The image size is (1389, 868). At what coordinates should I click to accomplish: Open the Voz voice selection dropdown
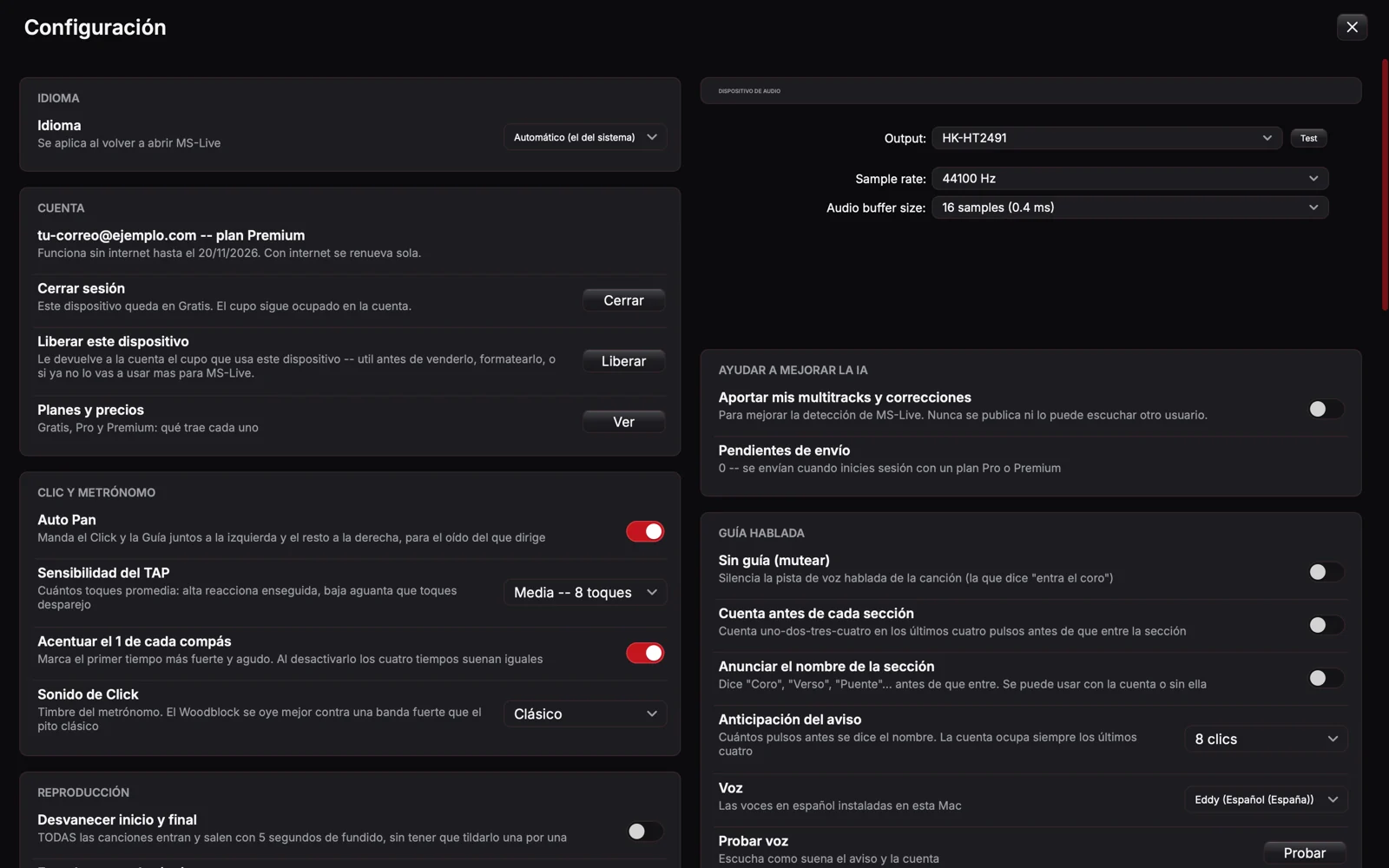click(x=1266, y=799)
